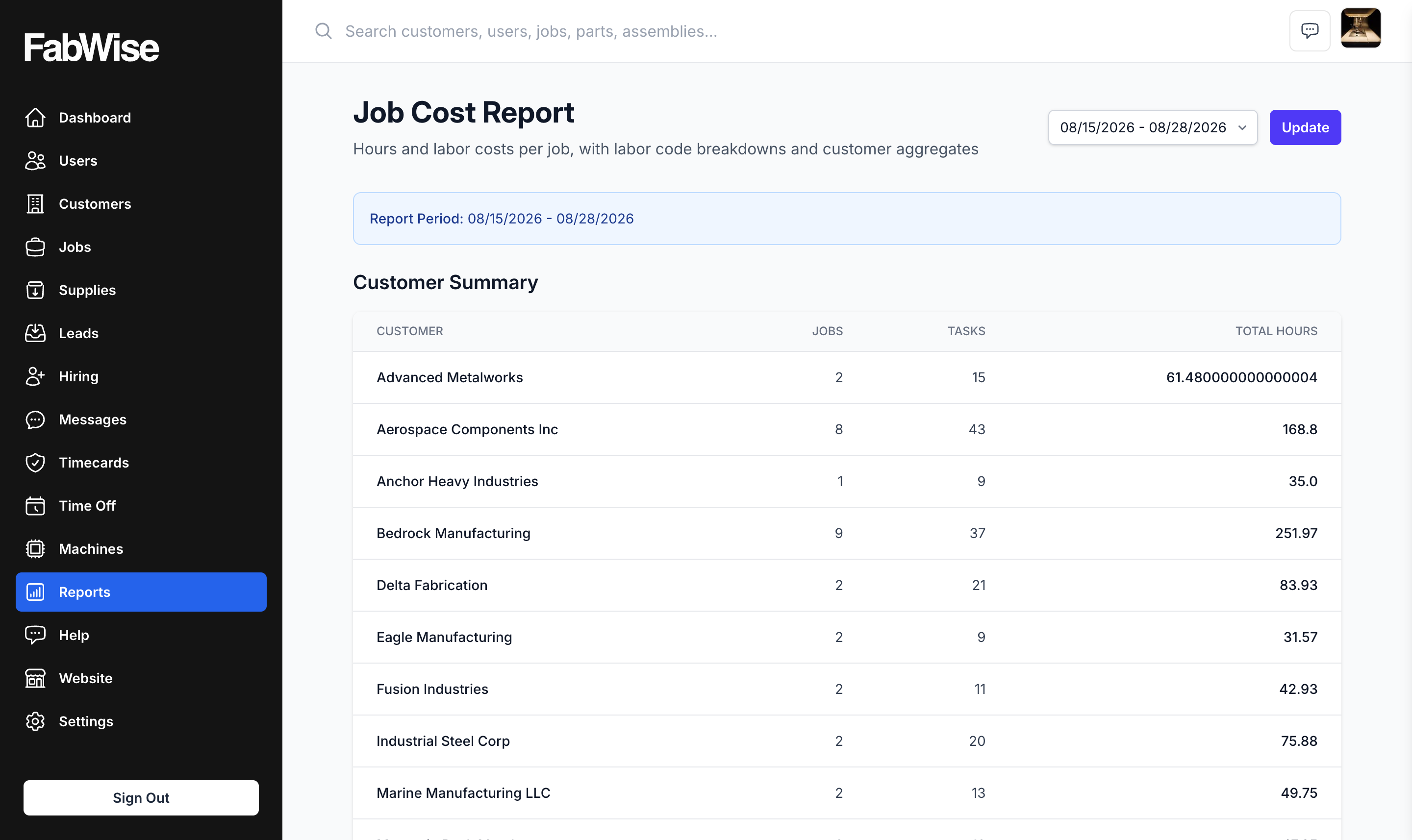Click total hours value 61.480000000000004
Screen dimensions: 1412x840
click(1241, 377)
